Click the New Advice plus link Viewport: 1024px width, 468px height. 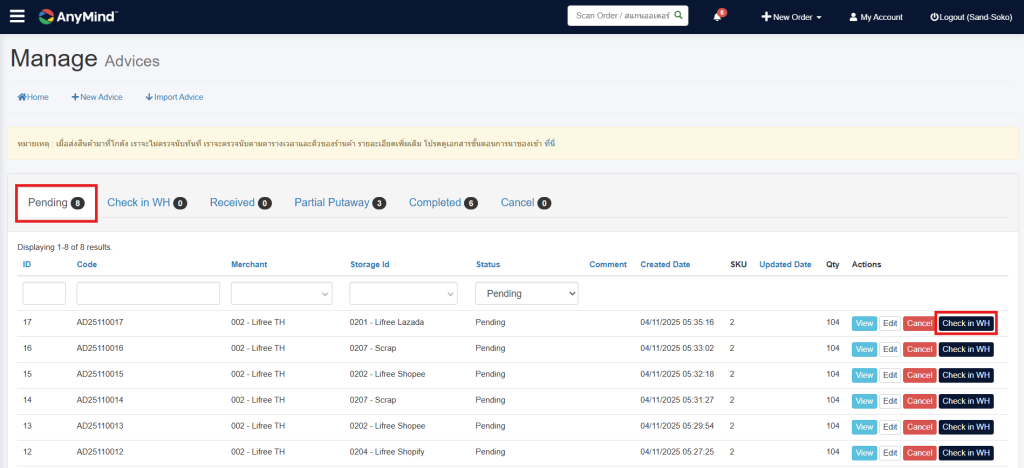tap(97, 97)
